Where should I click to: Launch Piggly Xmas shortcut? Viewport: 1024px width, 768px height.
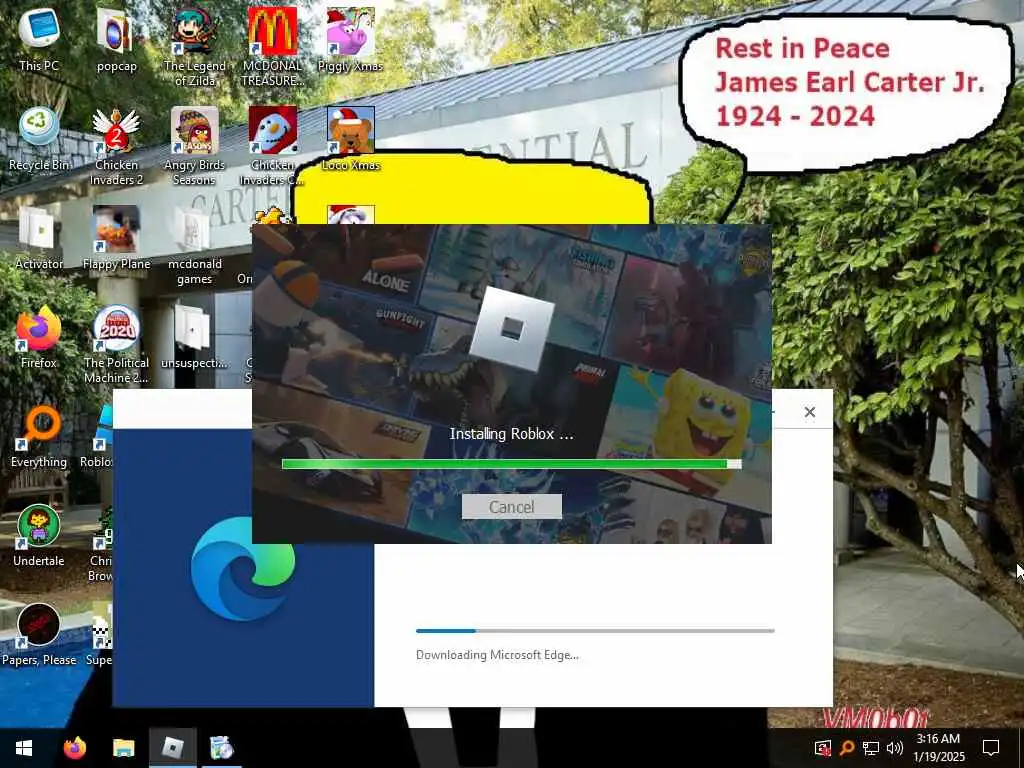[x=350, y=39]
